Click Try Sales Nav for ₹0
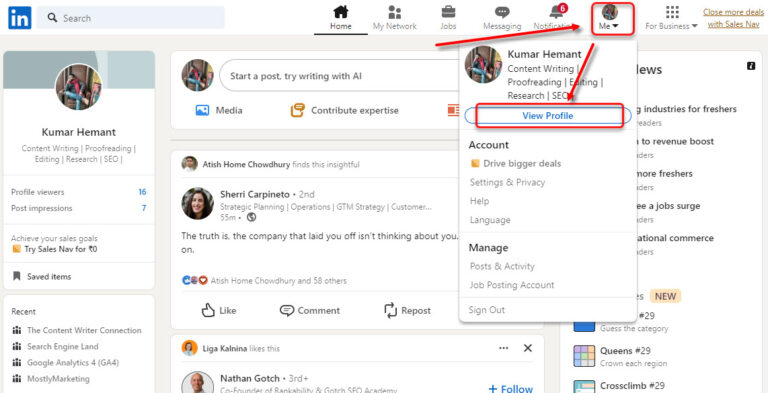The width and height of the screenshot is (768, 393). pos(55,249)
